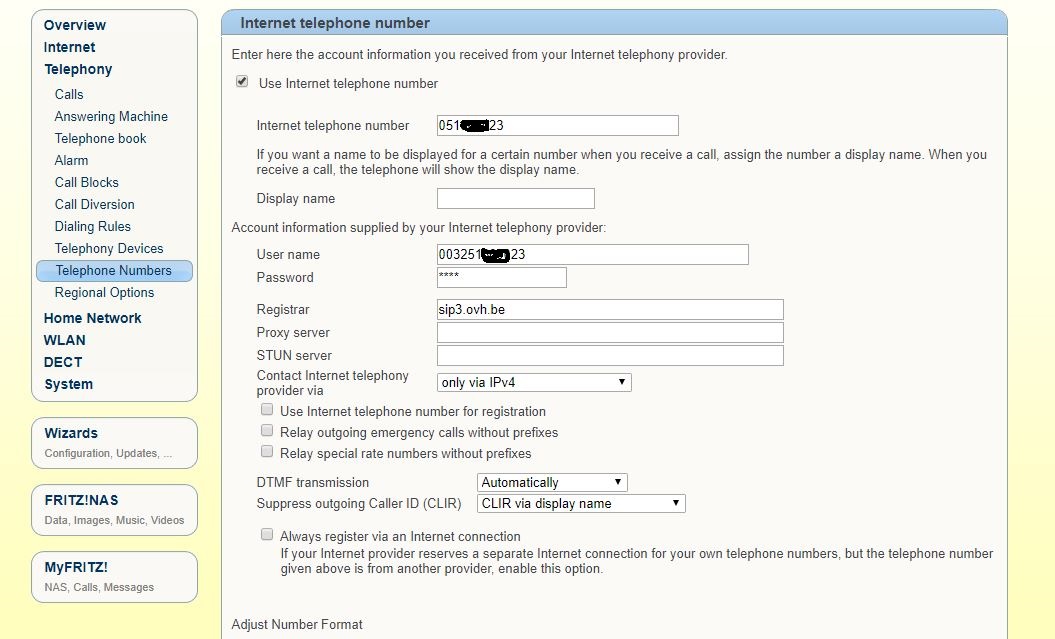Go to the Internet section in sidebar
This screenshot has width=1055, height=639.
[70, 47]
